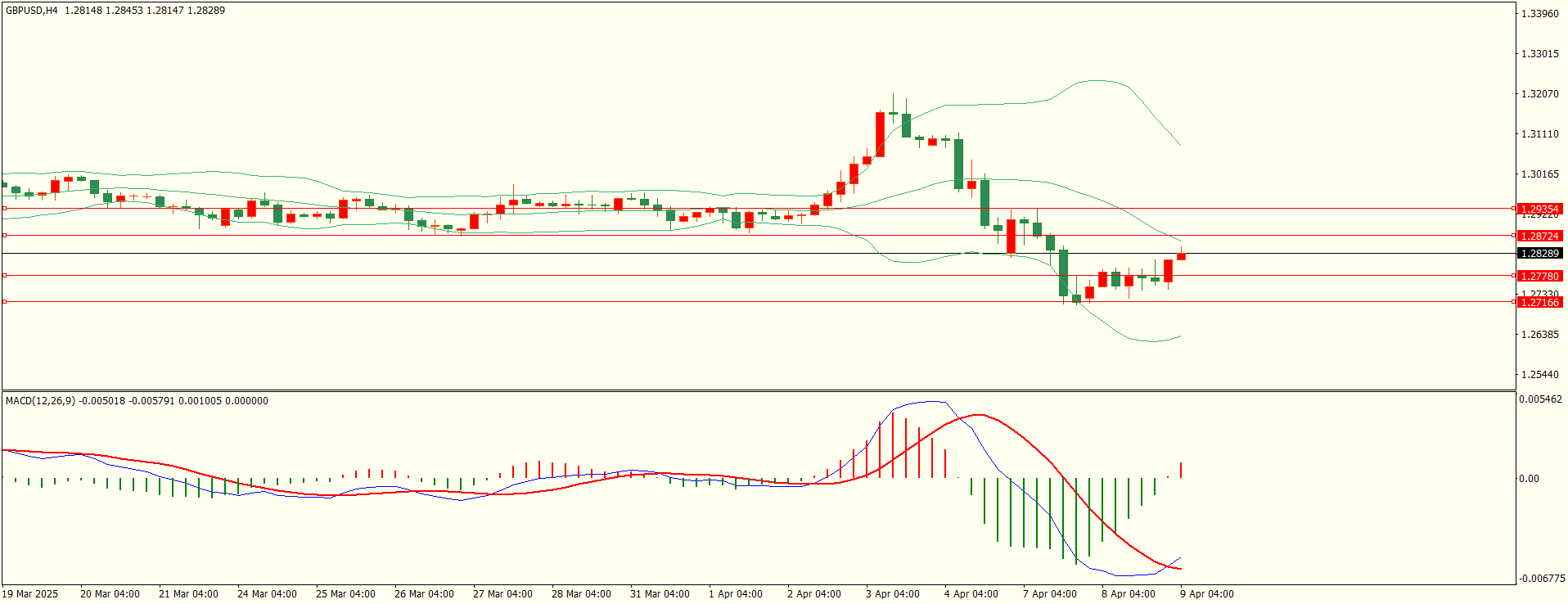This screenshot has height=604, width=1568.
Task: Click the left handle of the 1.27166 line
Action: (x=4, y=302)
